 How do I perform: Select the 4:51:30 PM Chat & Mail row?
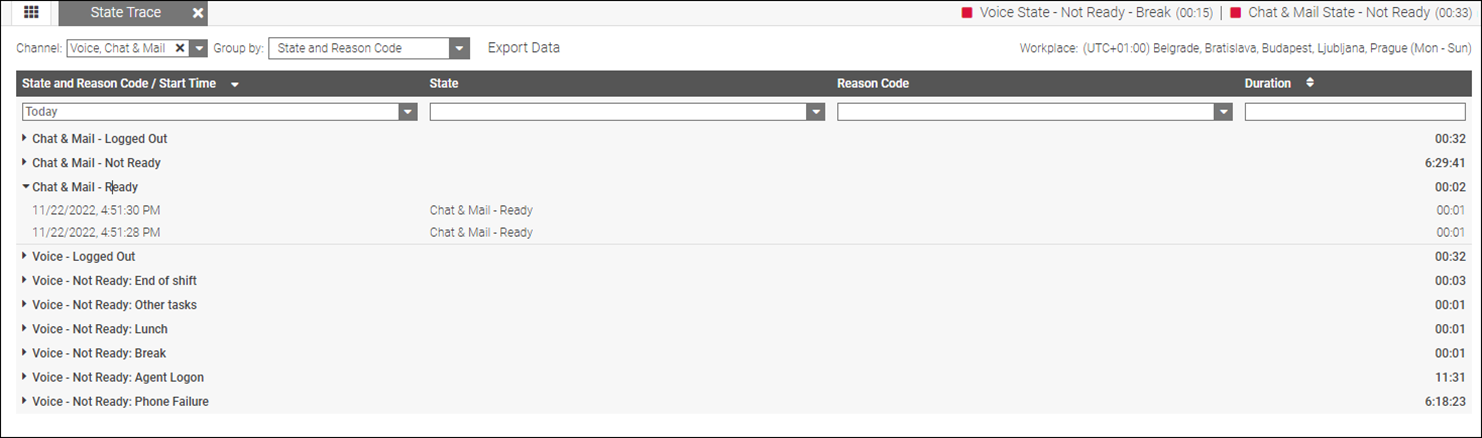click(x=96, y=211)
